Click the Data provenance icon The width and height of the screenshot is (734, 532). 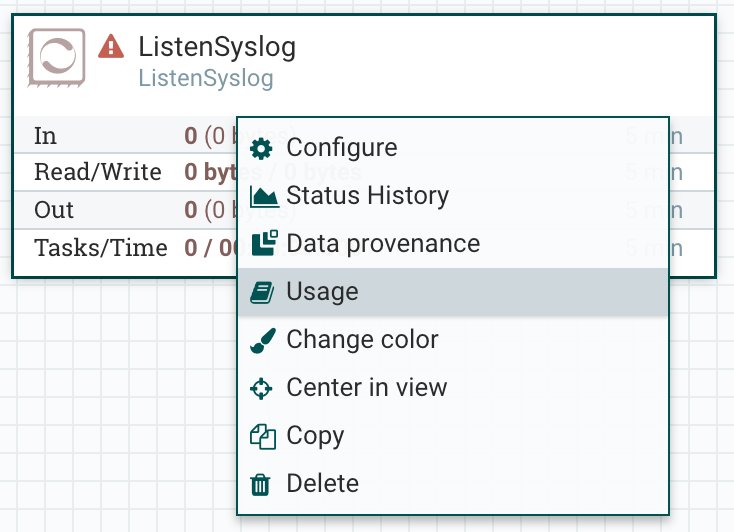[263, 244]
